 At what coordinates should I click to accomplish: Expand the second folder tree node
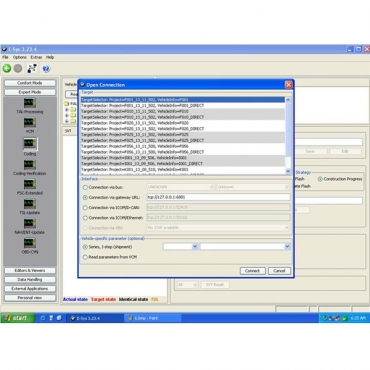point(67,115)
